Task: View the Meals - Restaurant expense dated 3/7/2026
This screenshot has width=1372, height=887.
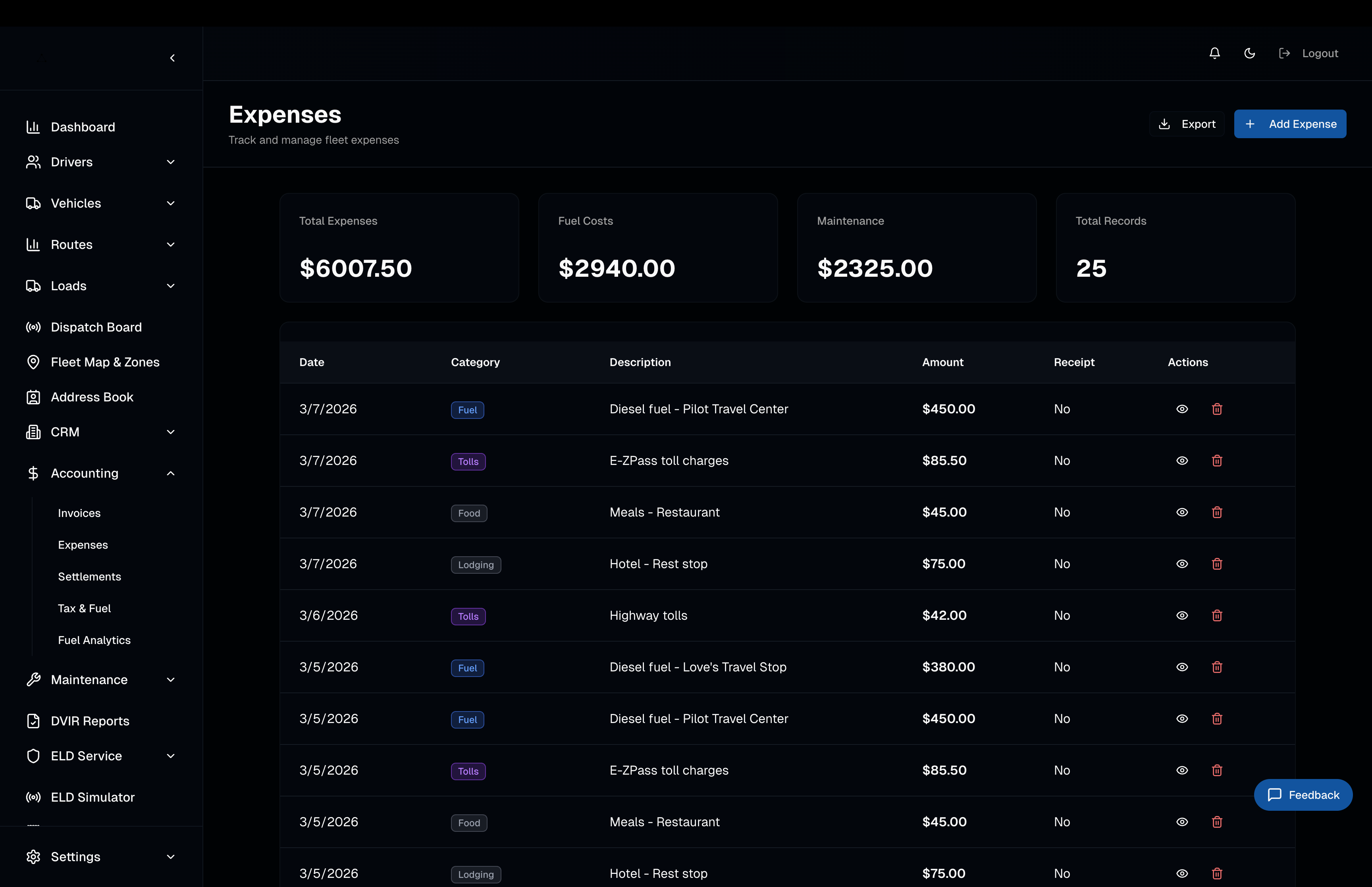Action: pyautogui.click(x=1181, y=512)
